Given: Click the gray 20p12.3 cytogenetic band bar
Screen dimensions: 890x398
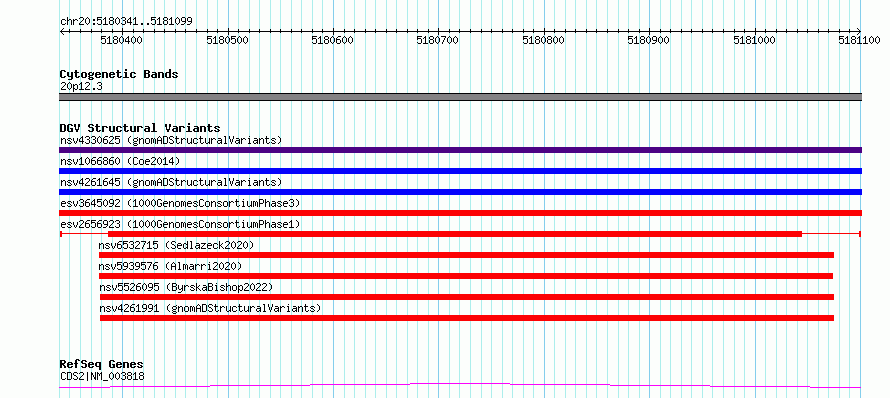Looking at the screenshot, I should tap(460, 97).
